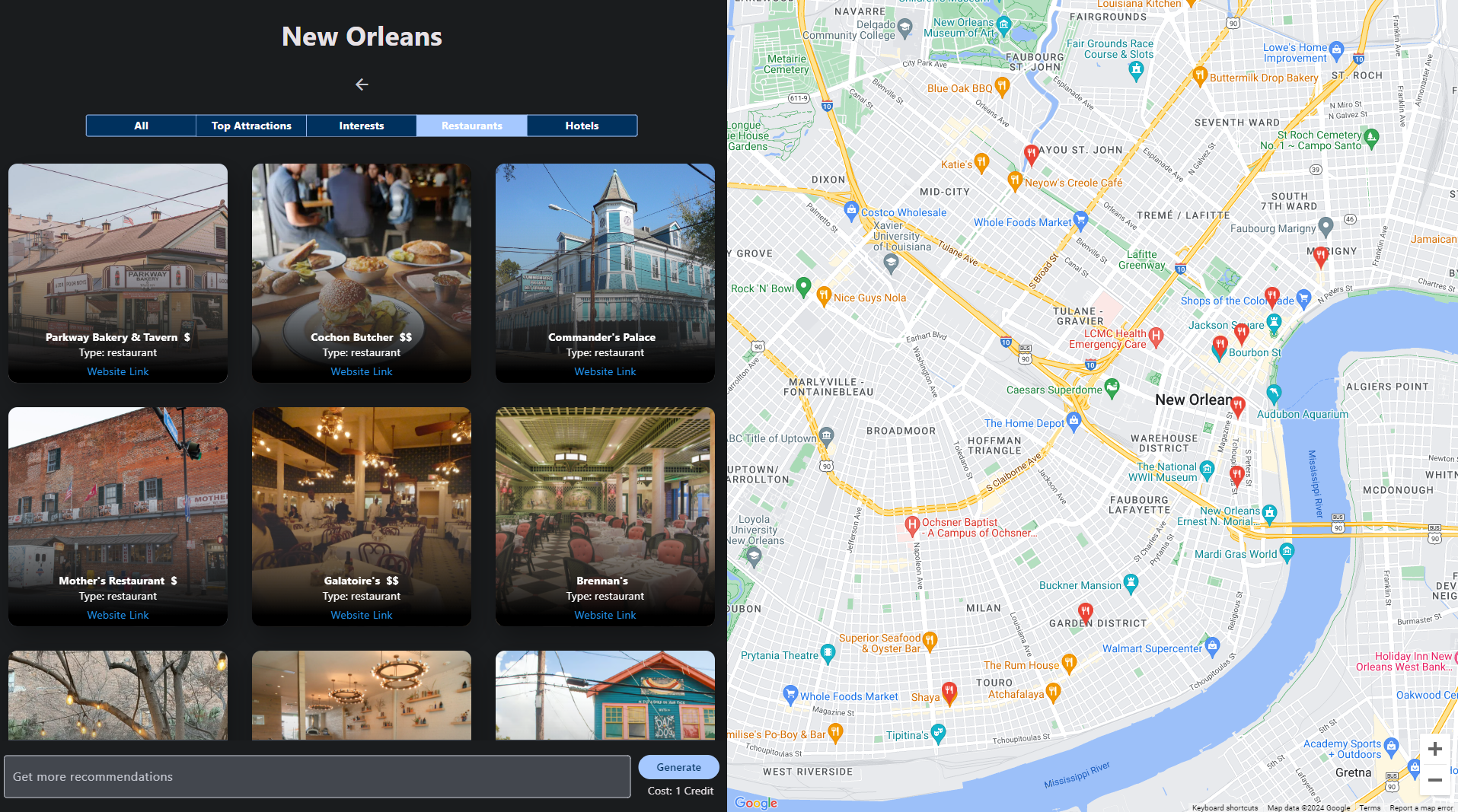Open the Prytania Theatre map marker
The width and height of the screenshot is (1458, 812).
[x=828, y=654]
